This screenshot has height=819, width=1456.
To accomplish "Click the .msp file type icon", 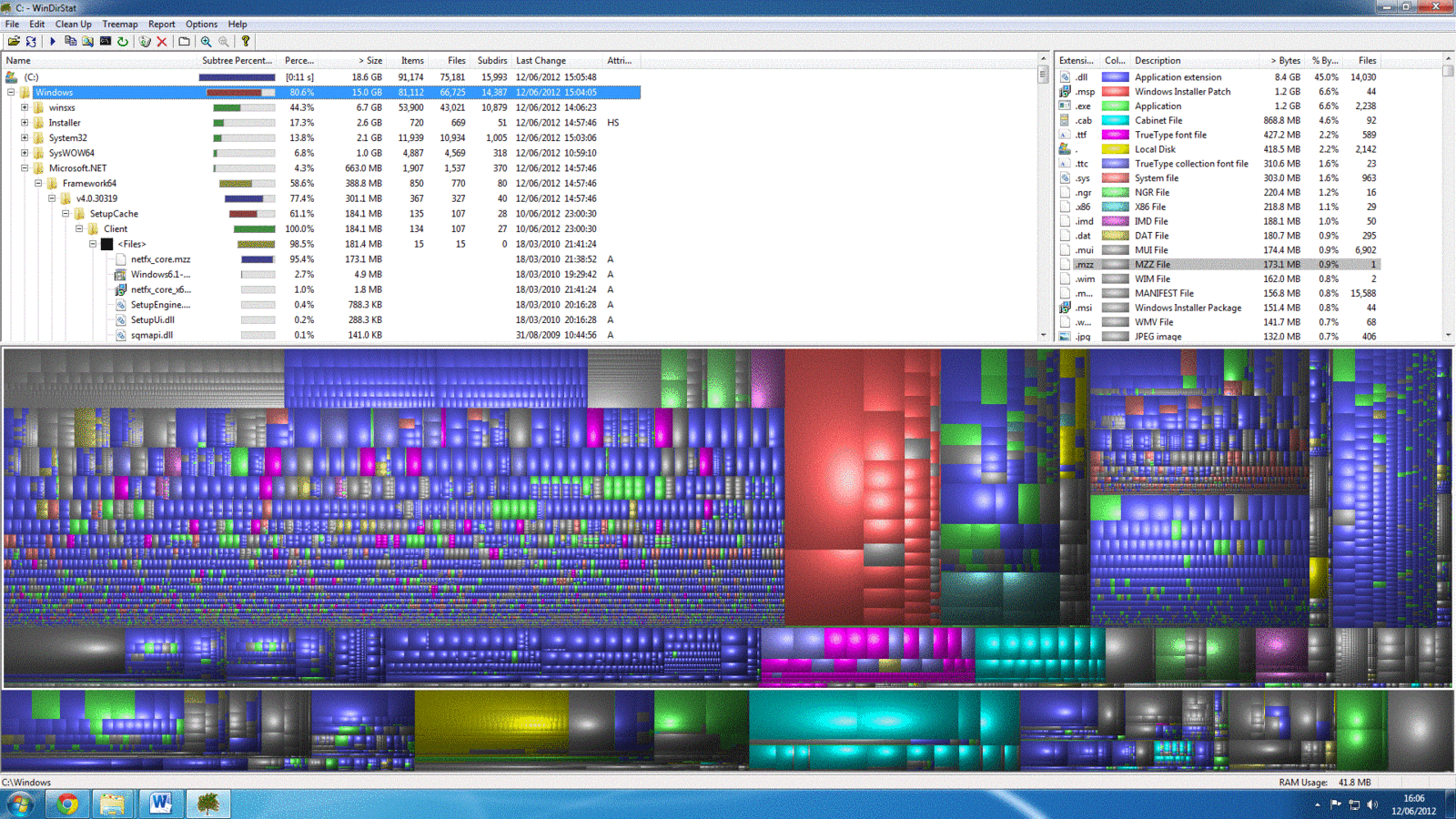I will coord(1065,92).
